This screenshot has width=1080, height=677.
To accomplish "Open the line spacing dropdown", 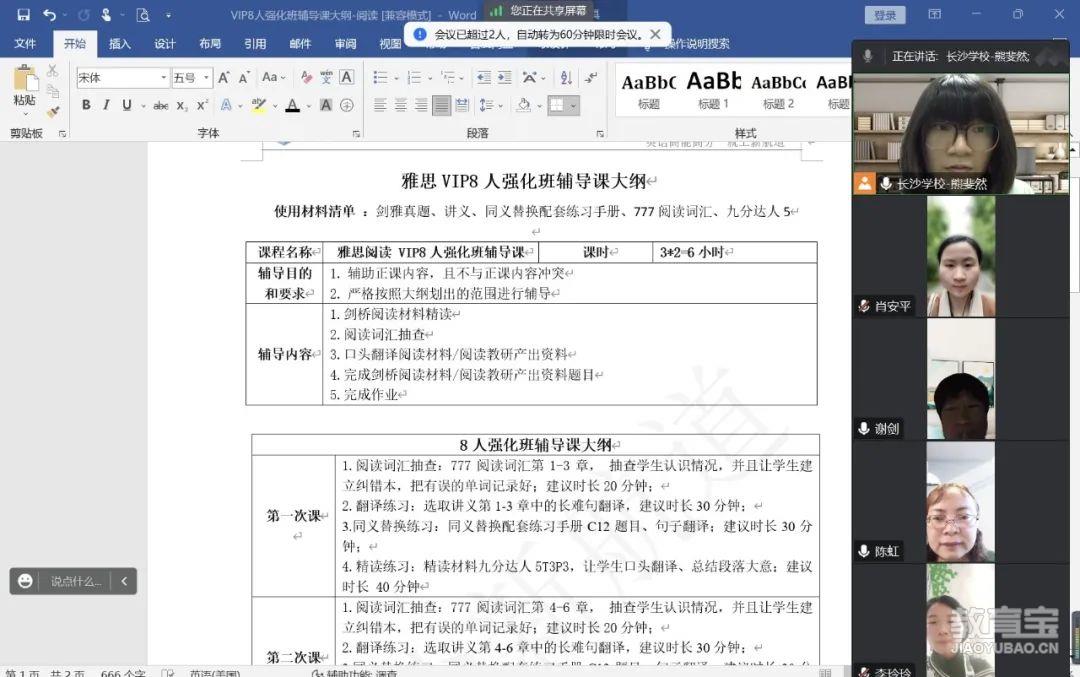I will click(x=490, y=105).
